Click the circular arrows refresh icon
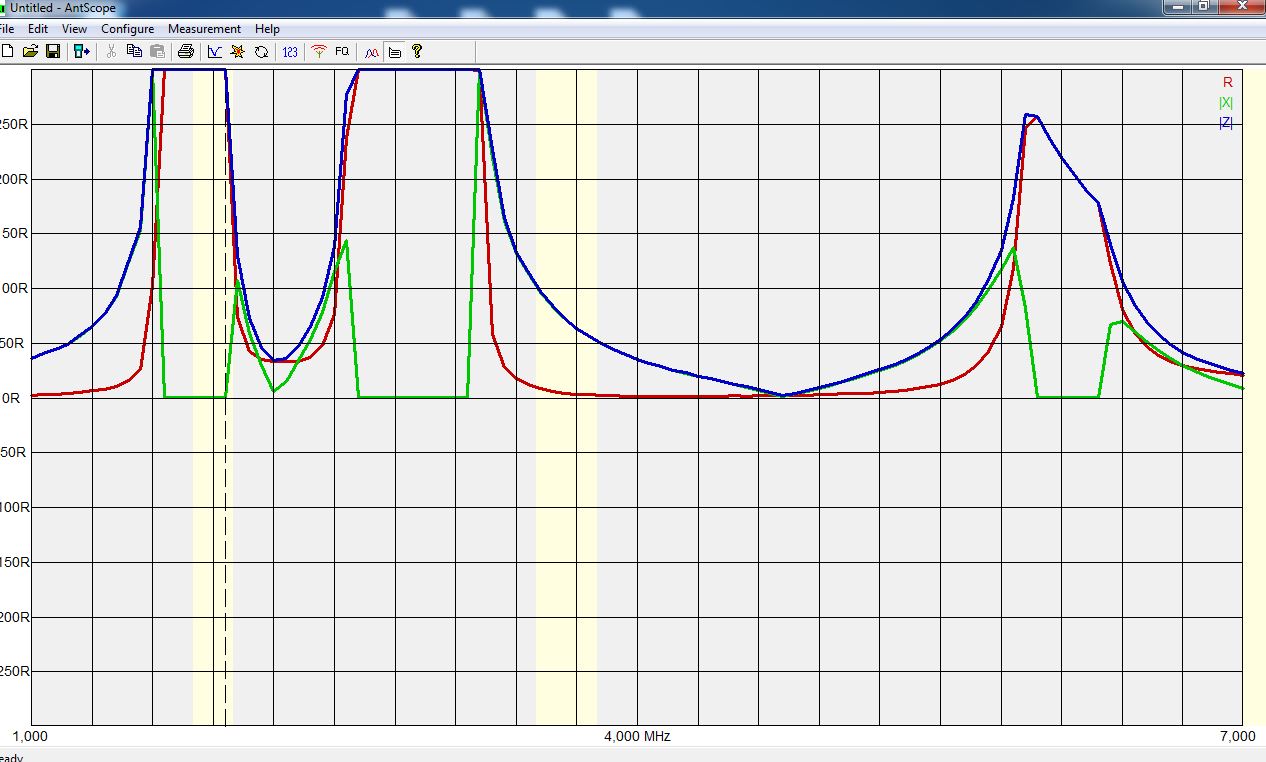 [x=261, y=51]
